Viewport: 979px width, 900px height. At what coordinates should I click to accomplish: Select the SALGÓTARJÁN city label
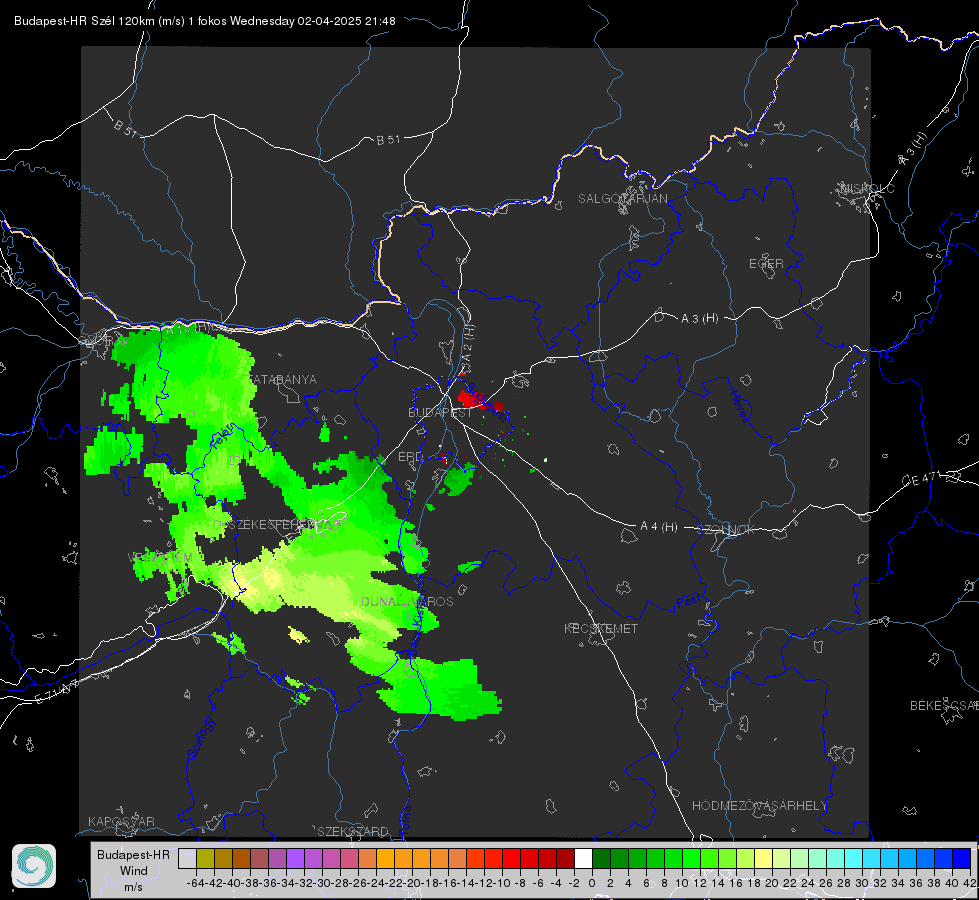point(622,199)
